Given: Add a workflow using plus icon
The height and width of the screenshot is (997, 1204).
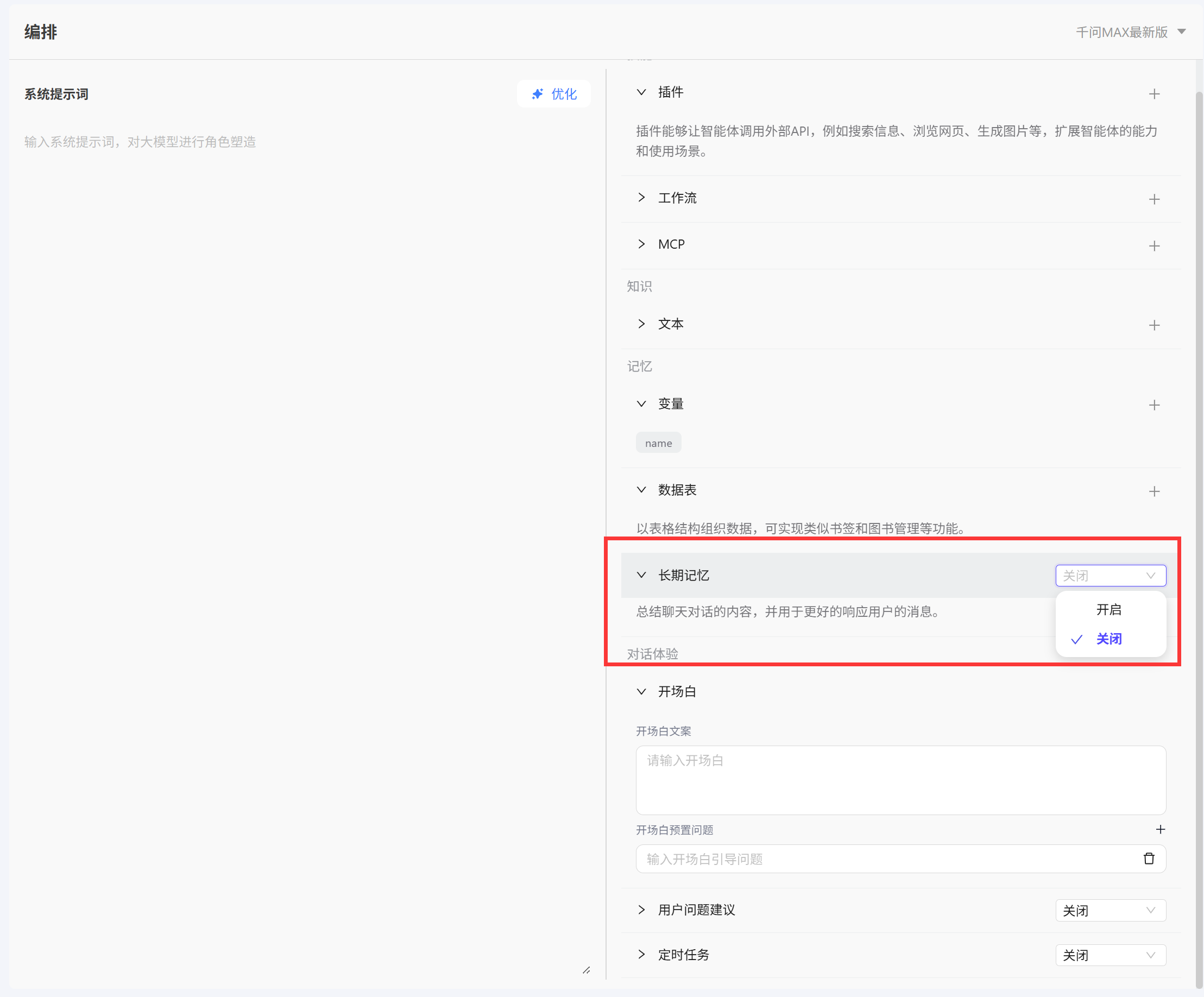Looking at the screenshot, I should click(1154, 199).
